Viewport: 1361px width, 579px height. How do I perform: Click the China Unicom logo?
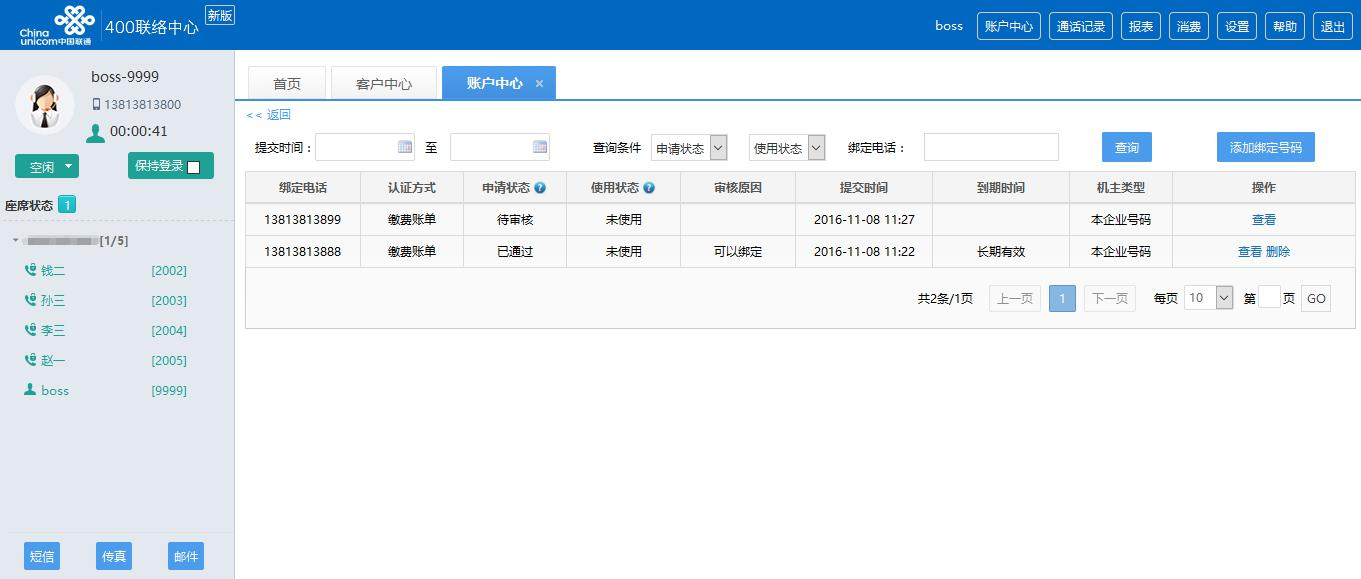coord(57,25)
